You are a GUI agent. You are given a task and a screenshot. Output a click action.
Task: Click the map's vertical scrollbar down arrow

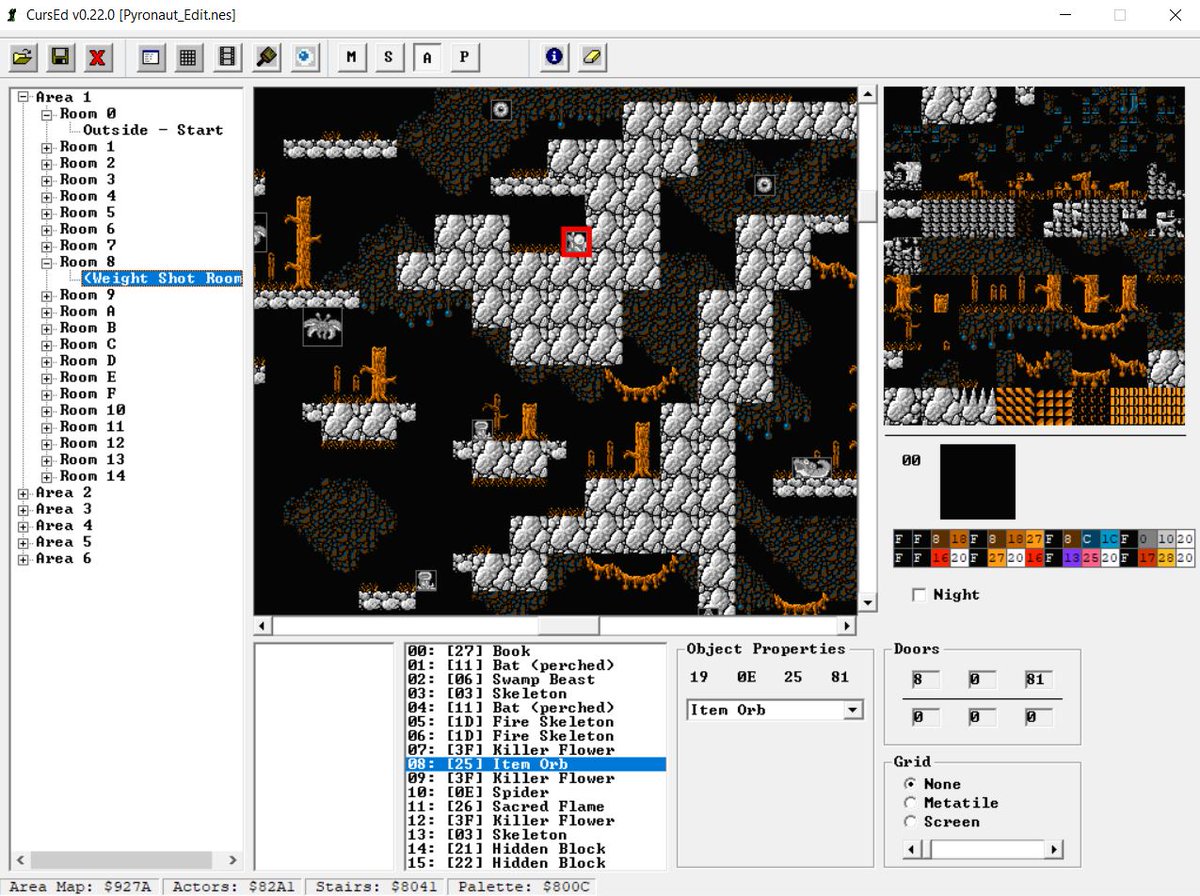[x=867, y=603]
